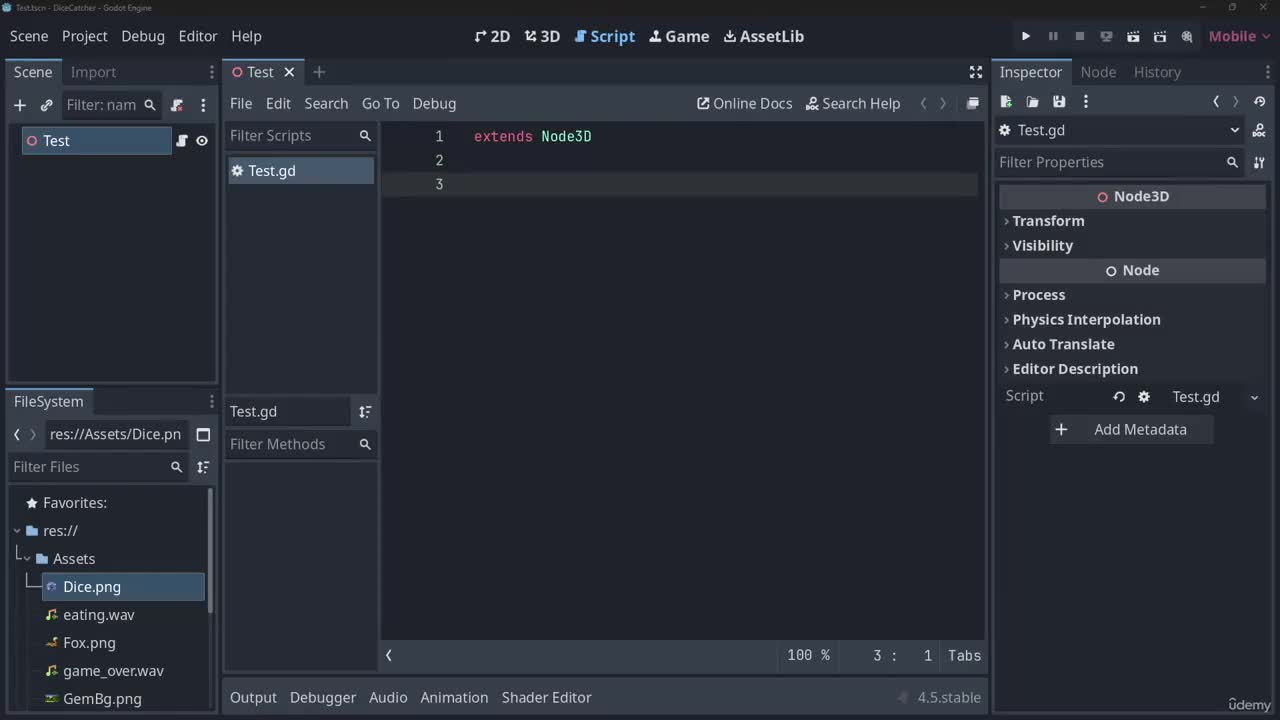Open the Debug main menu
Image resolution: width=1280 pixels, height=720 pixels.
click(x=143, y=36)
